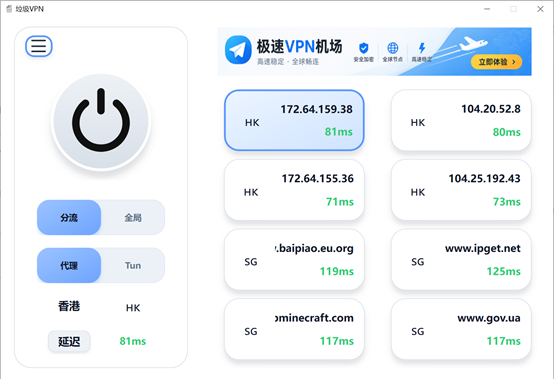Image resolution: width=554 pixels, height=379 pixels.
Task: Click the 全球节点 globe icon in banner
Action: pos(393,47)
